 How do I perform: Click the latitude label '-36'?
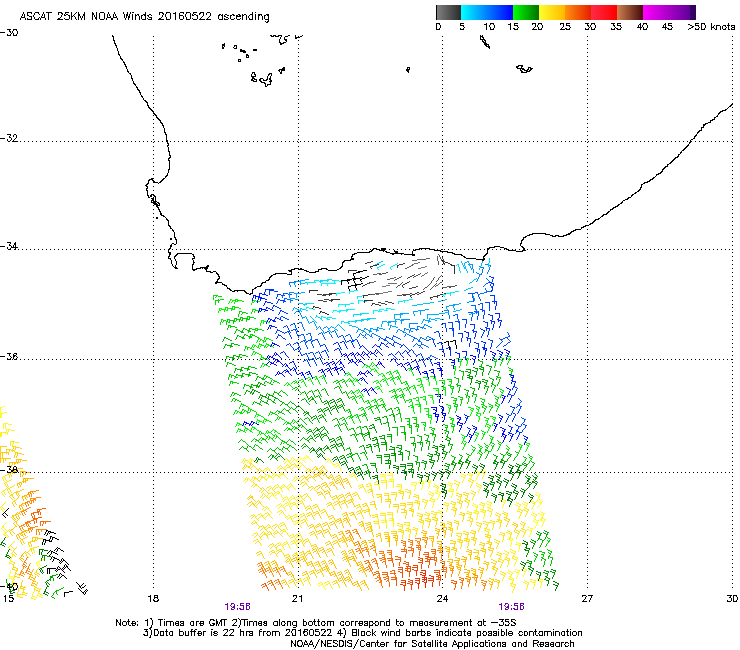pos(9,356)
